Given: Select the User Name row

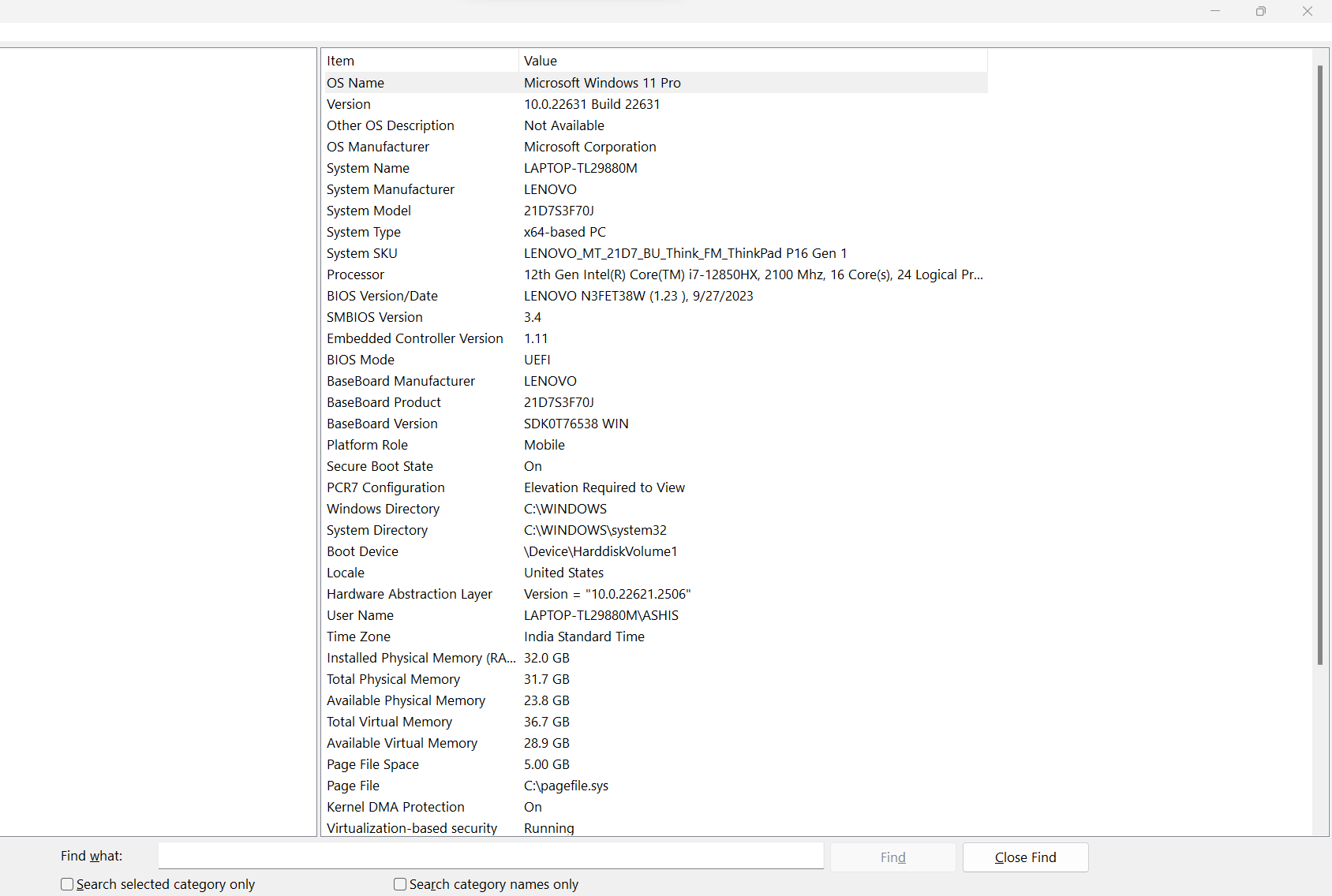Looking at the screenshot, I should [x=656, y=615].
